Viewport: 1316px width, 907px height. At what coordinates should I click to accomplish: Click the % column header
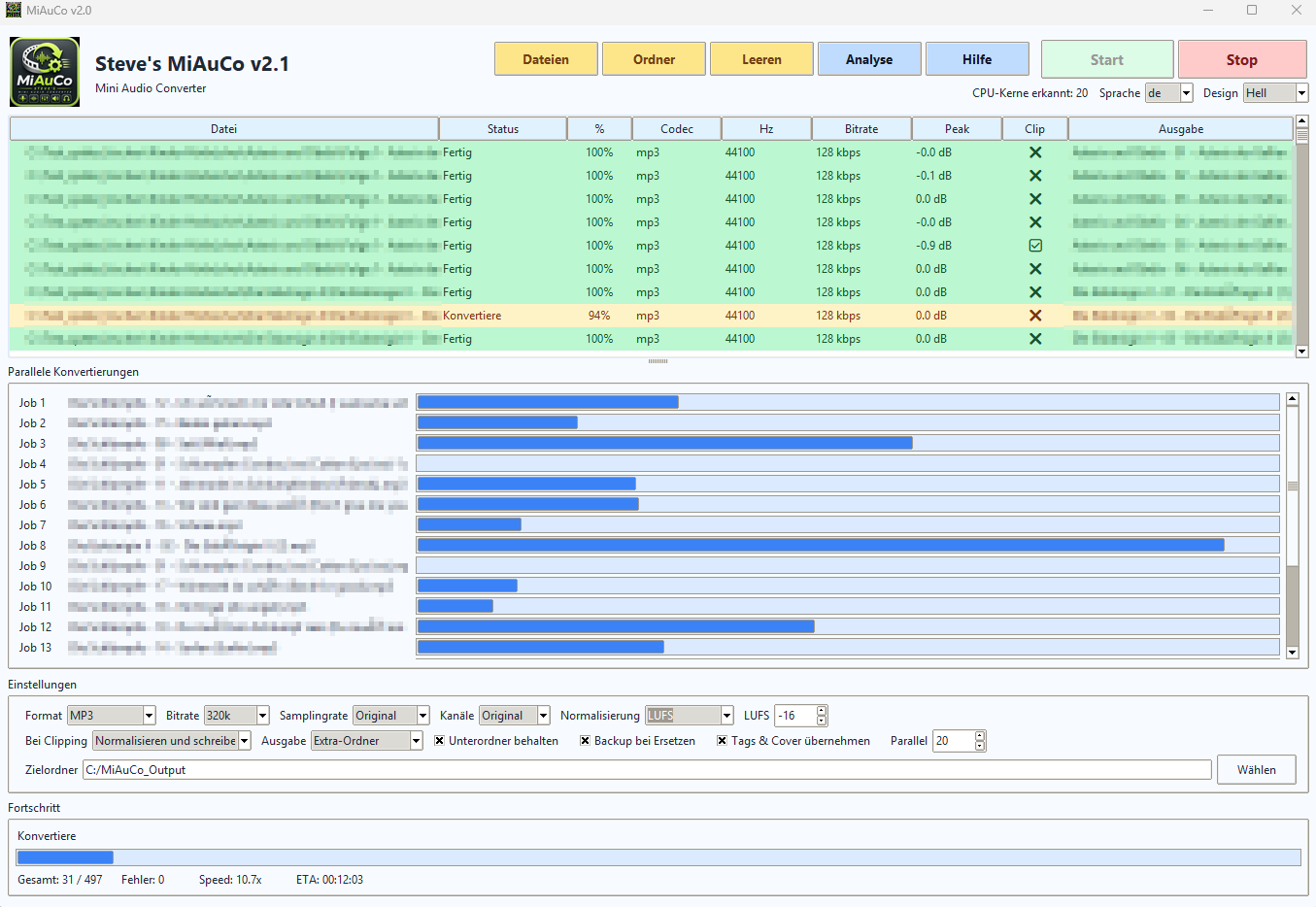[599, 129]
